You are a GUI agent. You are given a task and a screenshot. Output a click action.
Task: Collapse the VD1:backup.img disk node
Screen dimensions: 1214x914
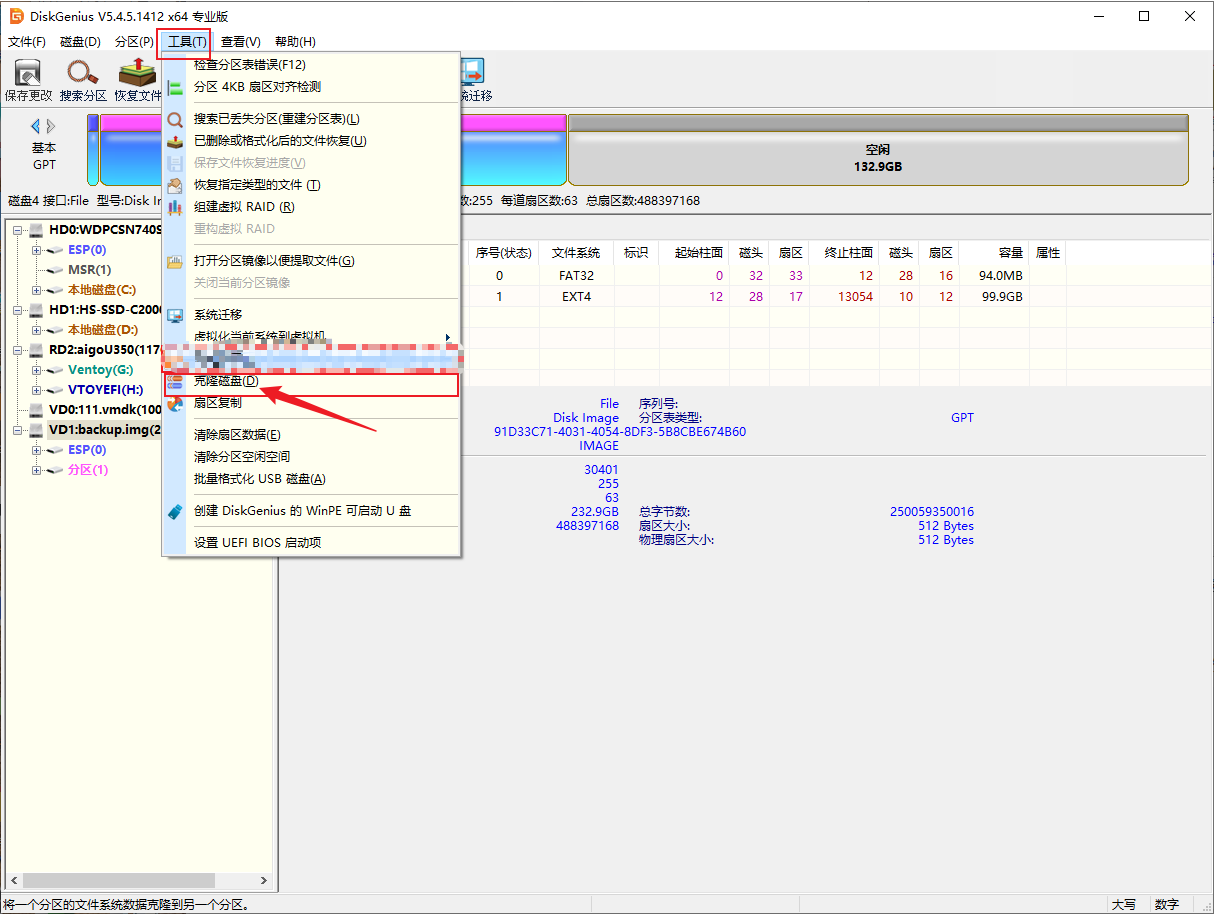click(x=18, y=430)
